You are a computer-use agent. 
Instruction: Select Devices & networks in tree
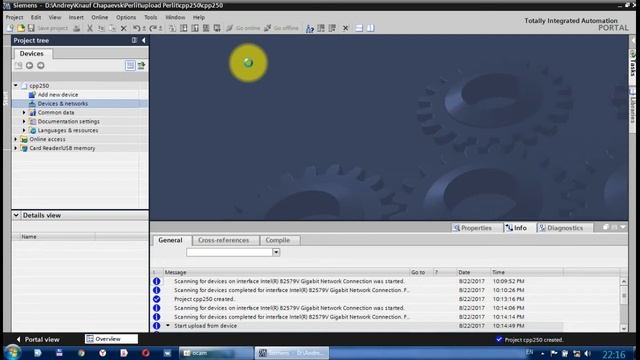point(62,104)
